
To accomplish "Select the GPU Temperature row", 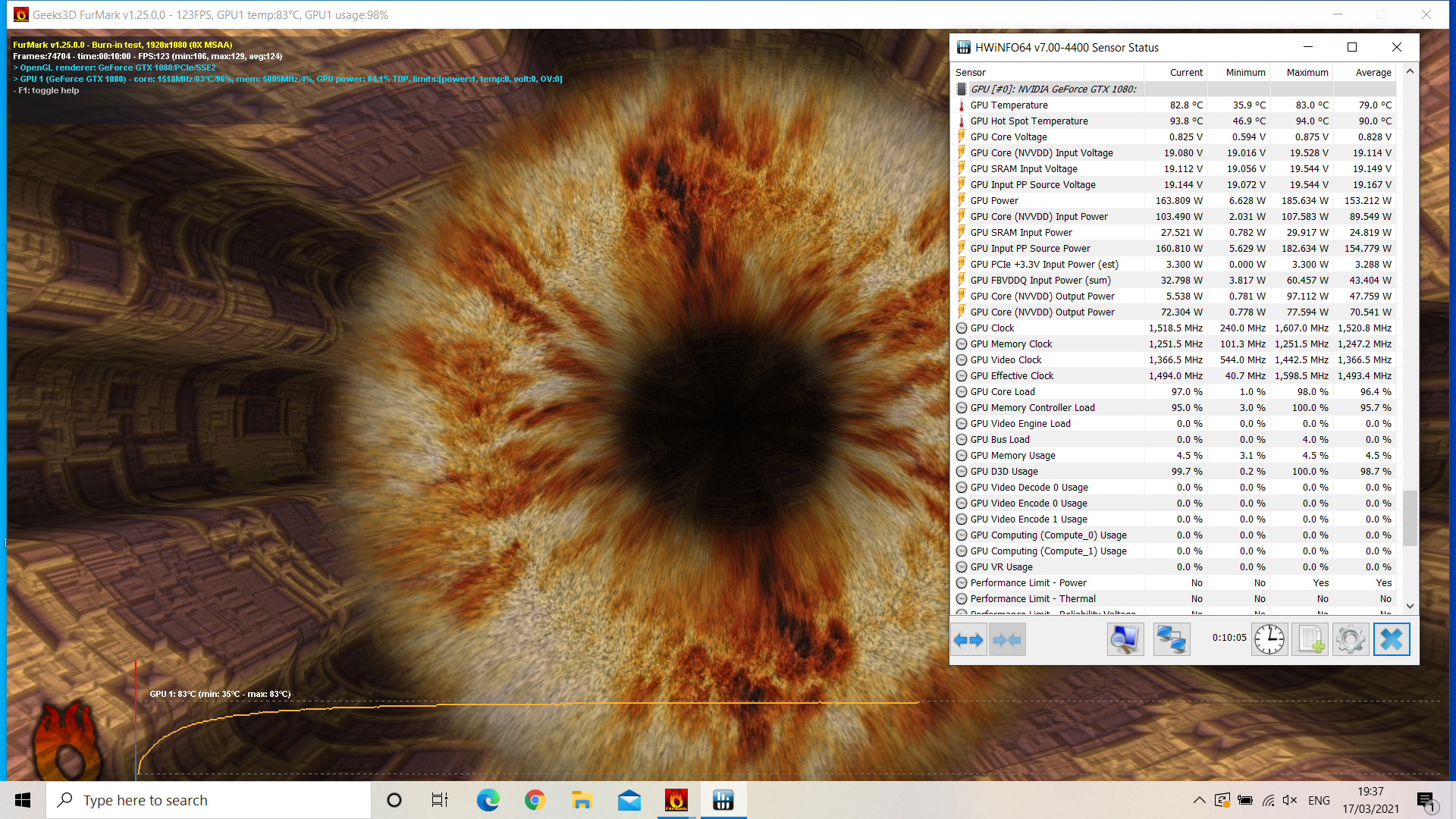I will 1174,105.
